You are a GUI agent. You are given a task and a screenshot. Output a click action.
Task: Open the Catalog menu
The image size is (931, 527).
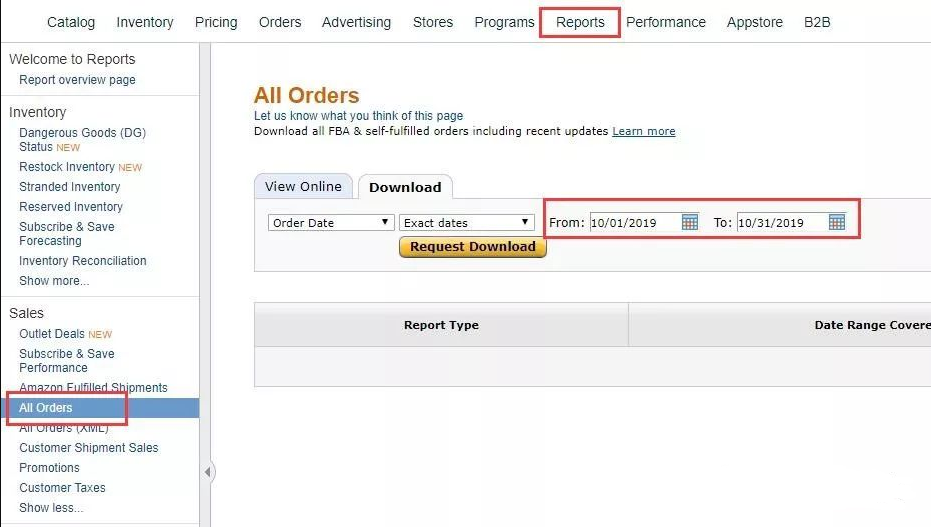(71, 23)
